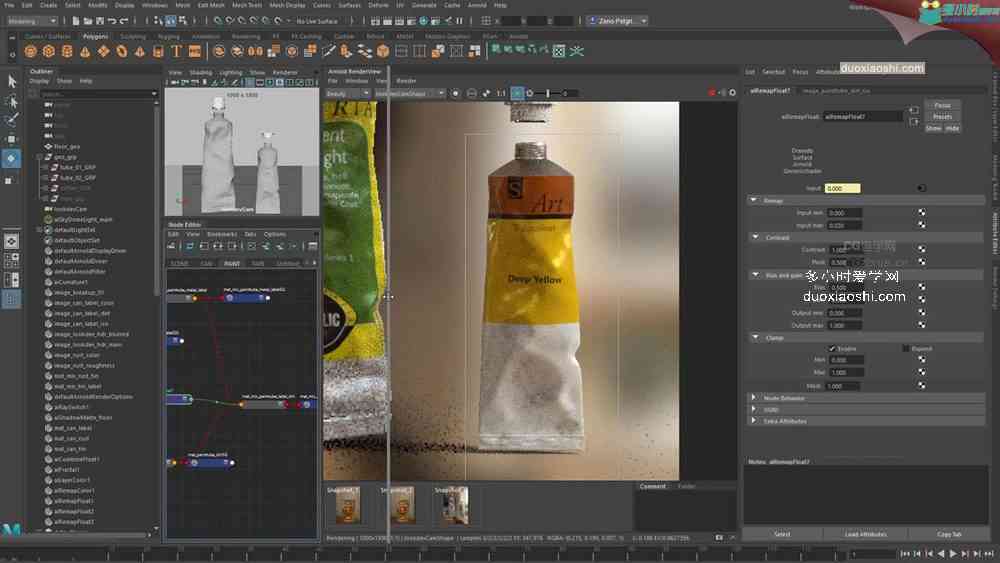Viewport: 1000px width, 563px height.
Task: Create a polygon cylinder from the shelf
Action: pos(67,52)
